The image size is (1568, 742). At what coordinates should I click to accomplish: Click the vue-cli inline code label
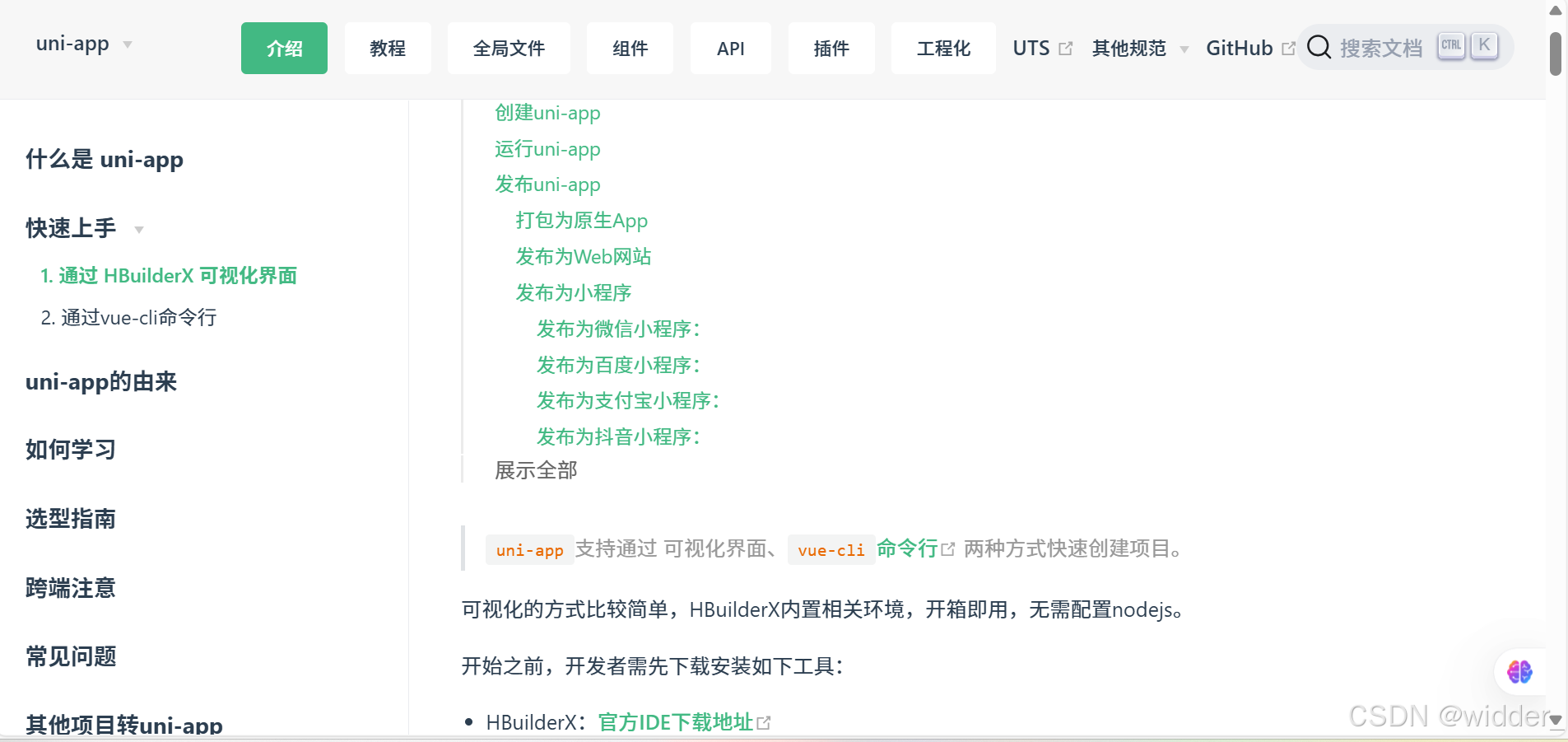(x=831, y=550)
